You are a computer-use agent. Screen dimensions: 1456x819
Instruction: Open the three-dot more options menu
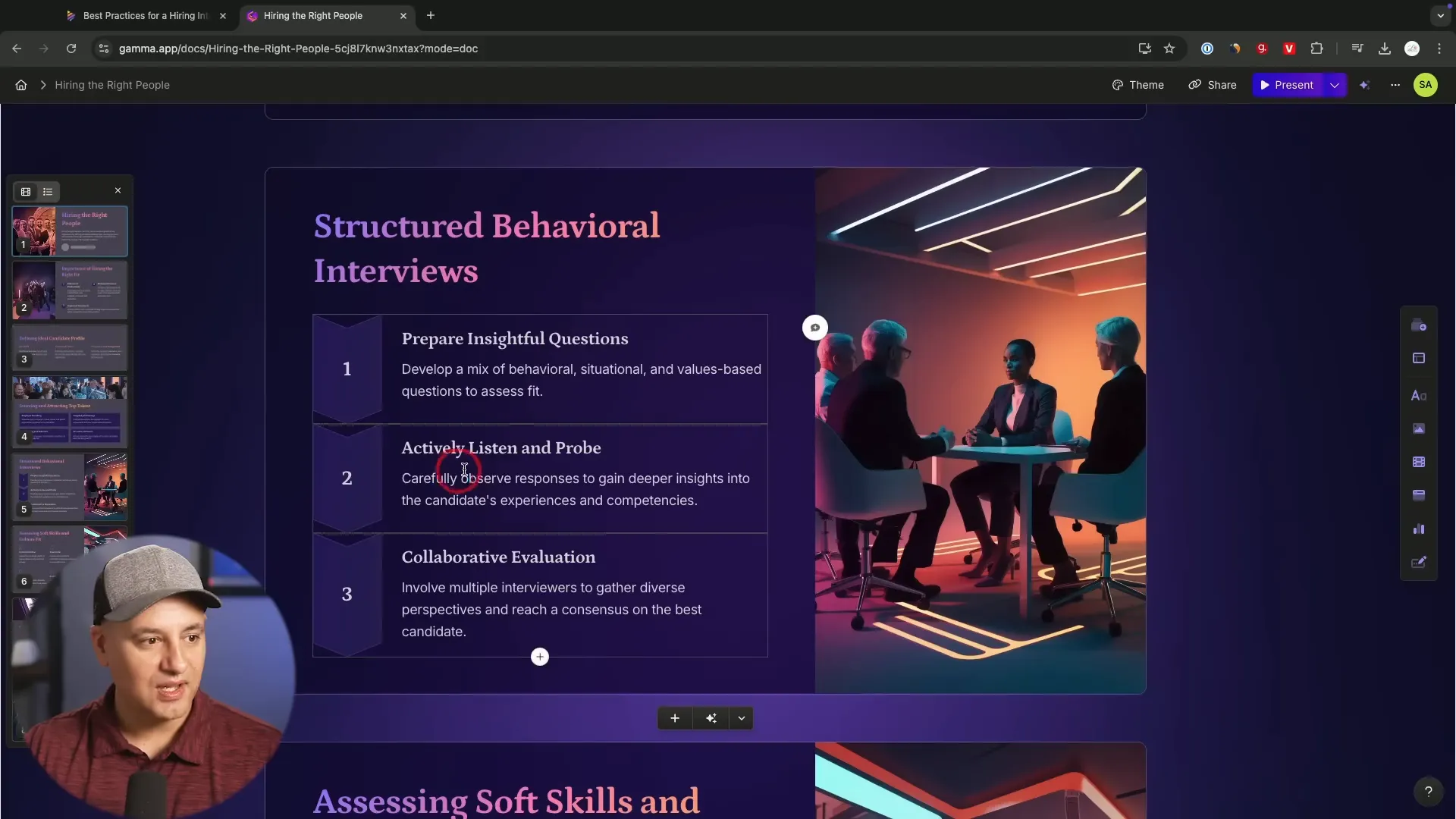pyautogui.click(x=1395, y=85)
